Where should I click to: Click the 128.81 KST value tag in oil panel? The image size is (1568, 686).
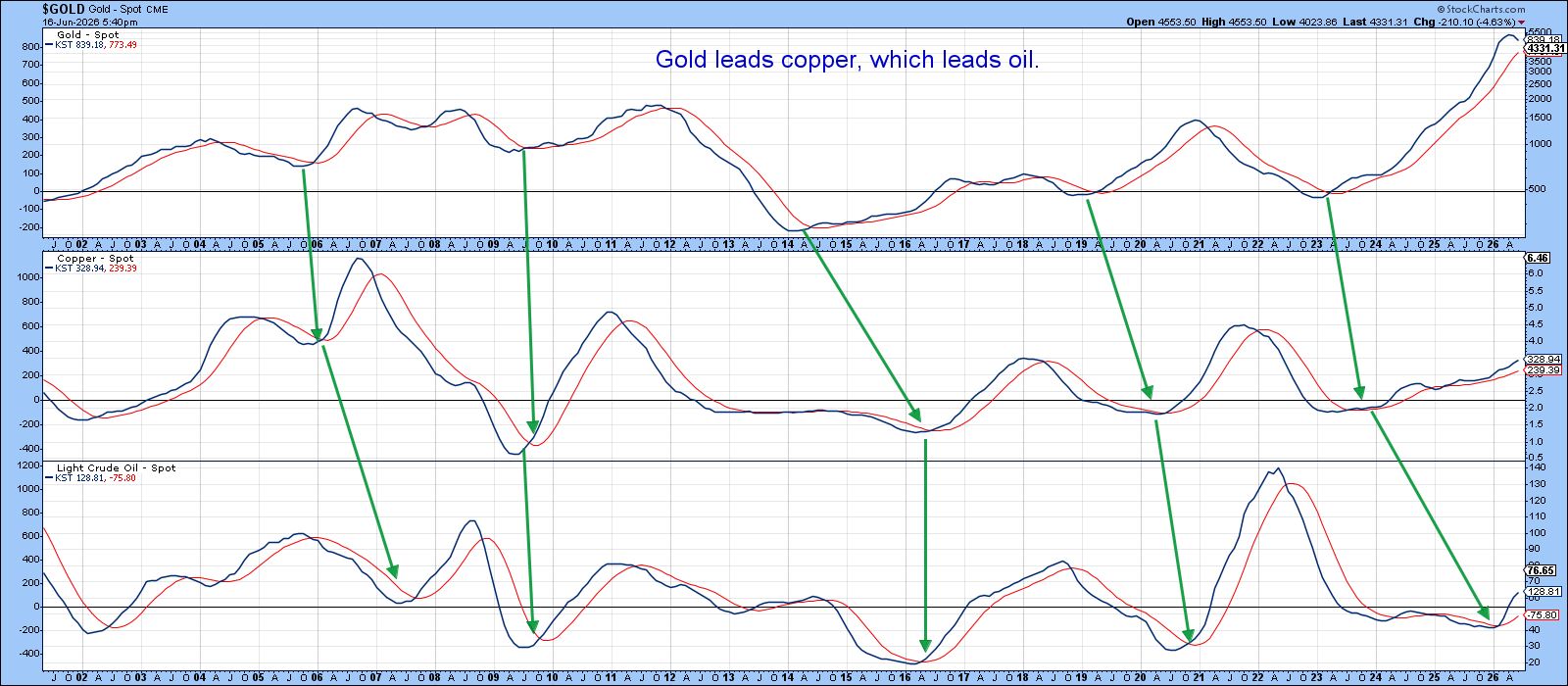click(1543, 592)
